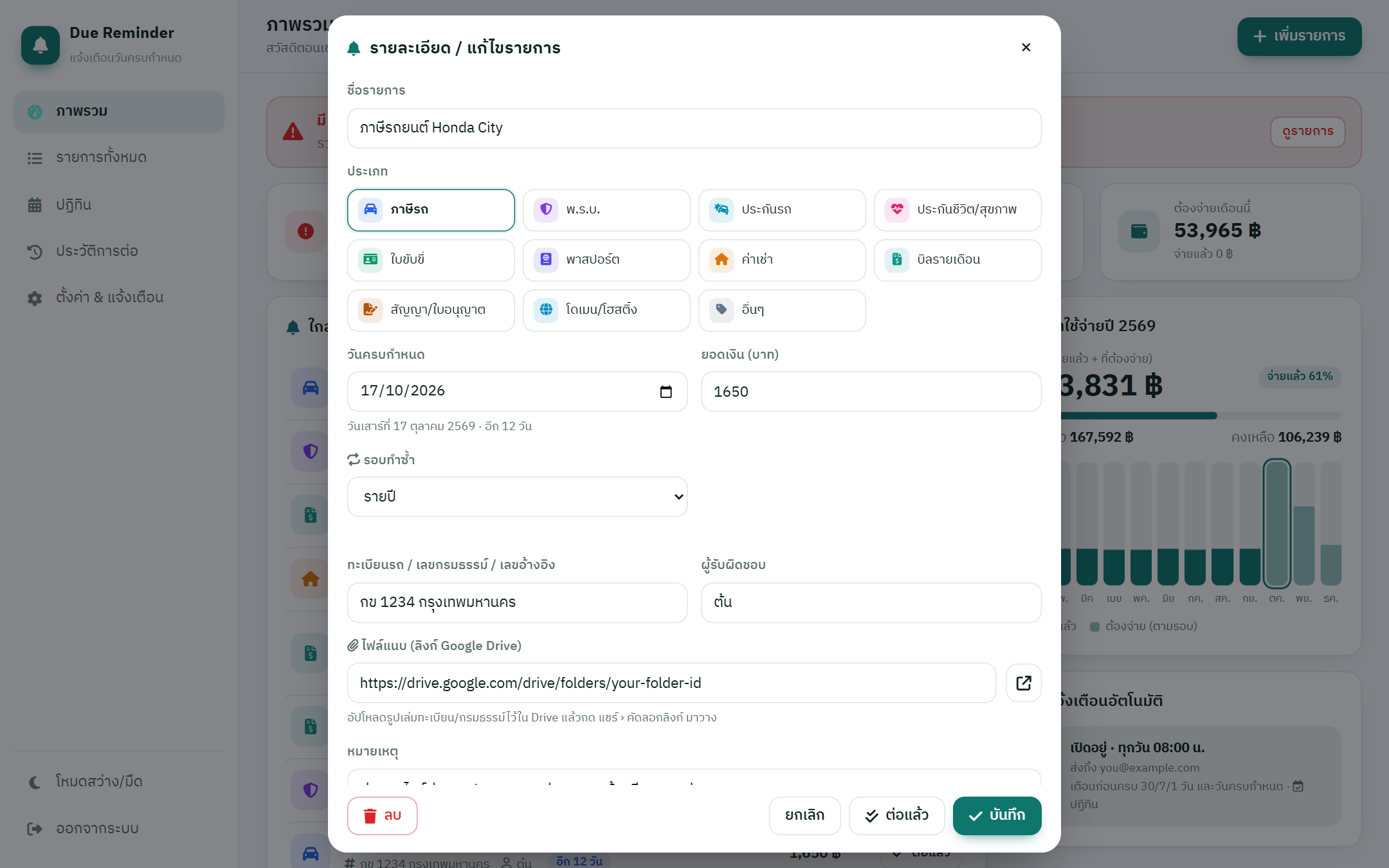Pick the ใบขับขี่ category

431,260
